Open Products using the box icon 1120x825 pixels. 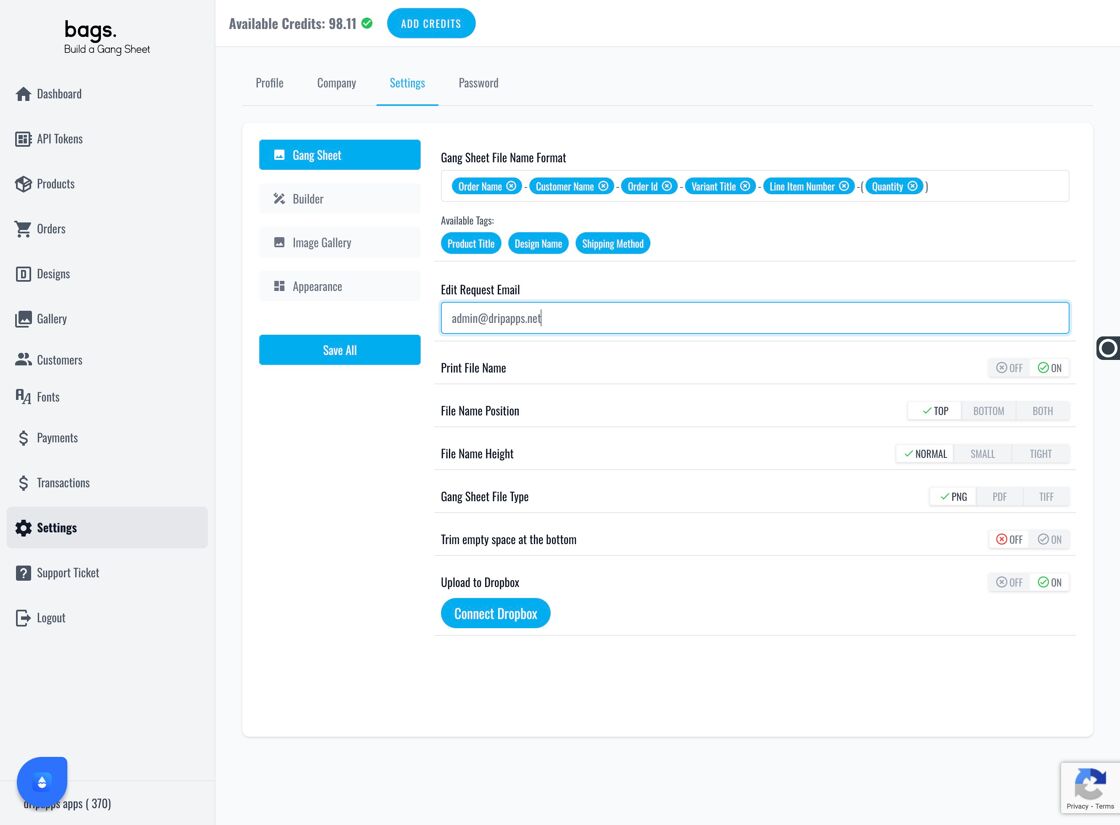point(24,184)
